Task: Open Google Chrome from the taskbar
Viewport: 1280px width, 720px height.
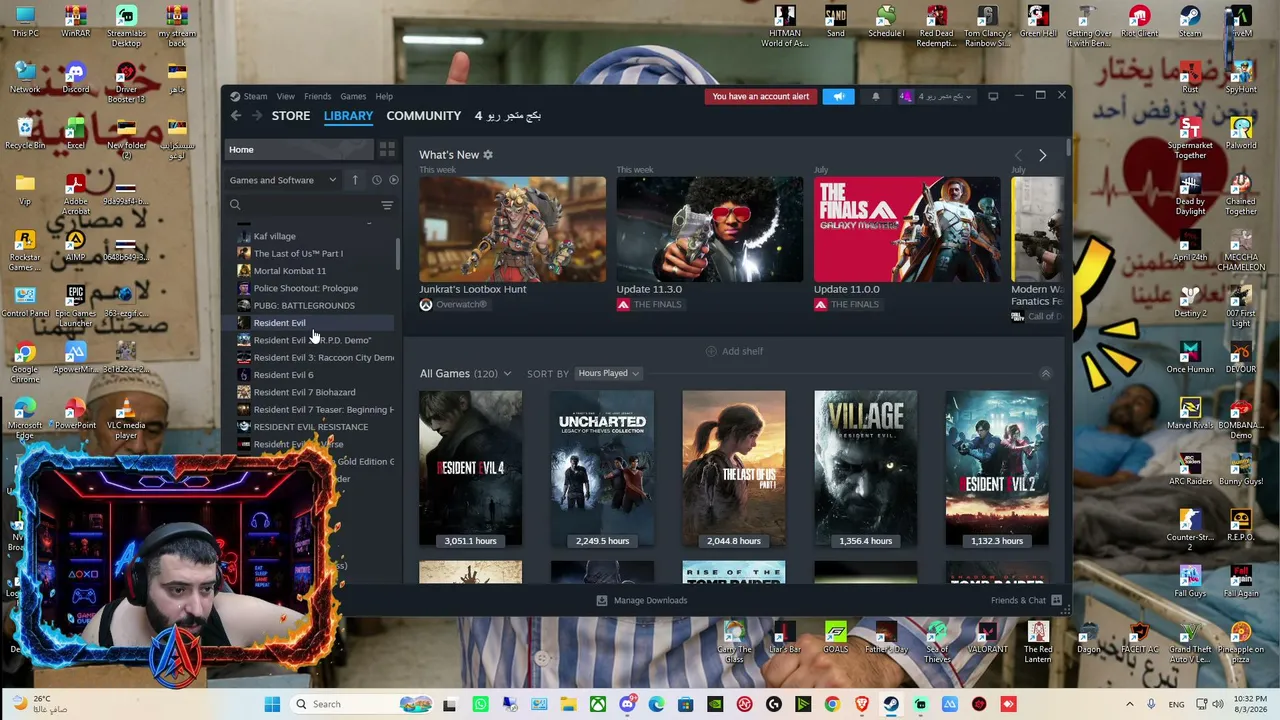Action: click(x=832, y=704)
